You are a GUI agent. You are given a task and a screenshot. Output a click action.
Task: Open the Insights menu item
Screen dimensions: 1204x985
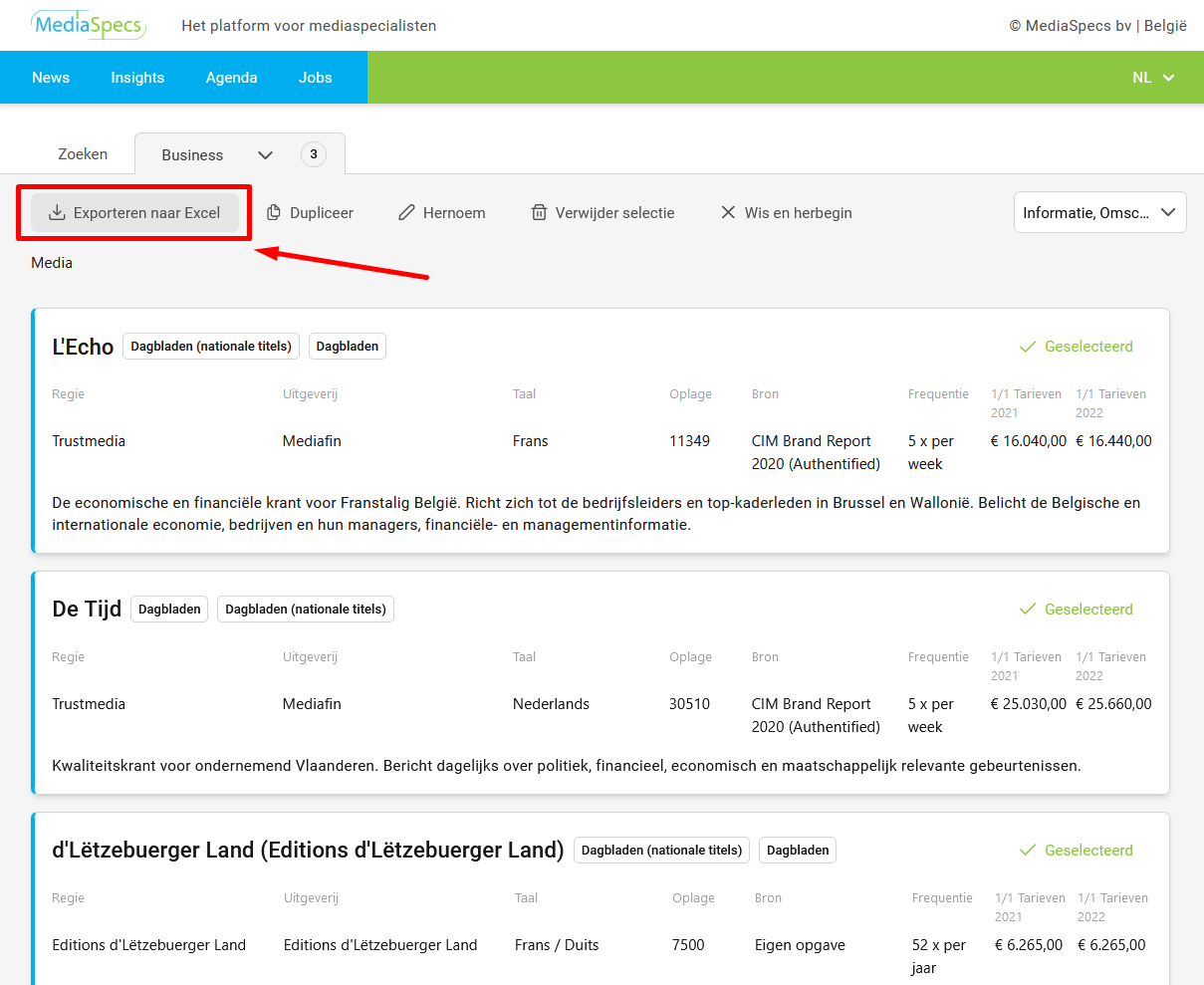pyautogui.click(x=137, y=78)
